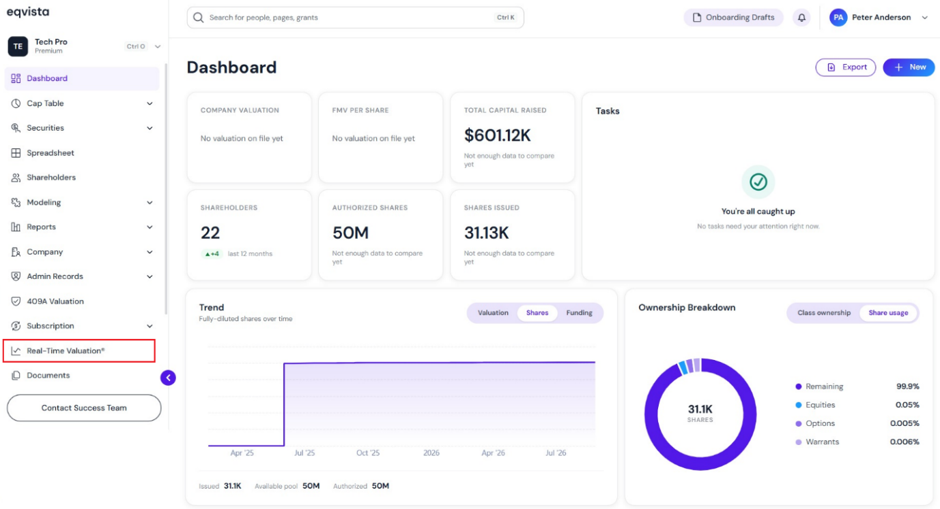Click the Modeling sidebar icon

[x=16, y=202]
